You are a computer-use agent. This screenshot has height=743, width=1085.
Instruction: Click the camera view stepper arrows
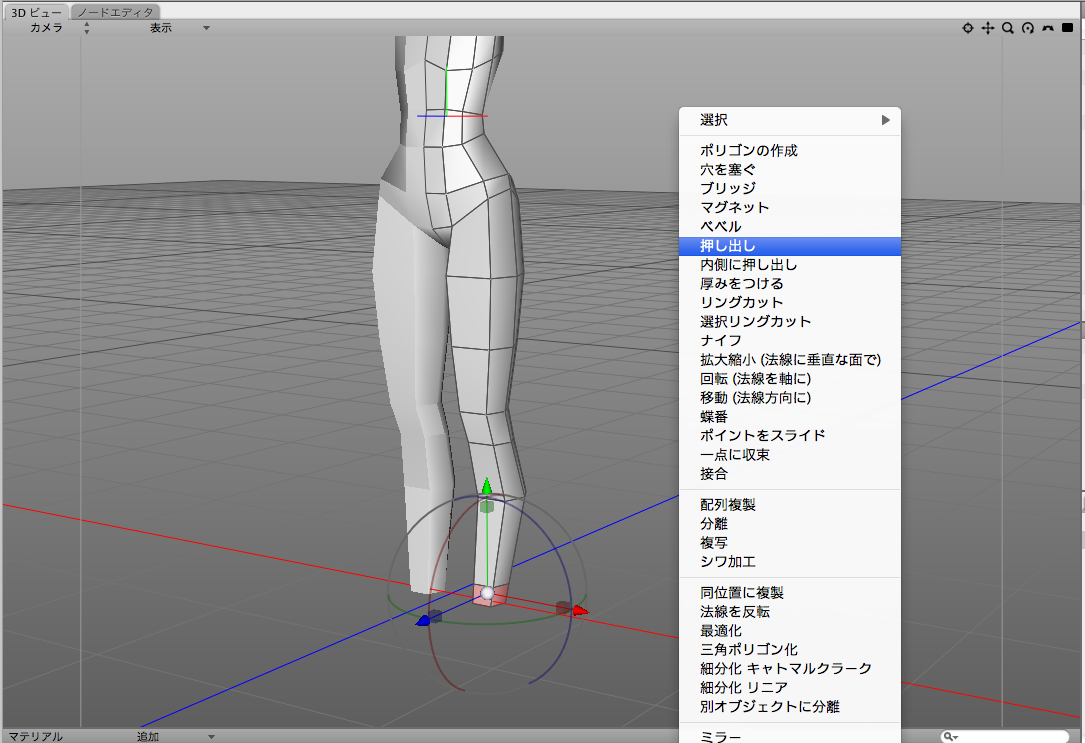pos(87,27)
